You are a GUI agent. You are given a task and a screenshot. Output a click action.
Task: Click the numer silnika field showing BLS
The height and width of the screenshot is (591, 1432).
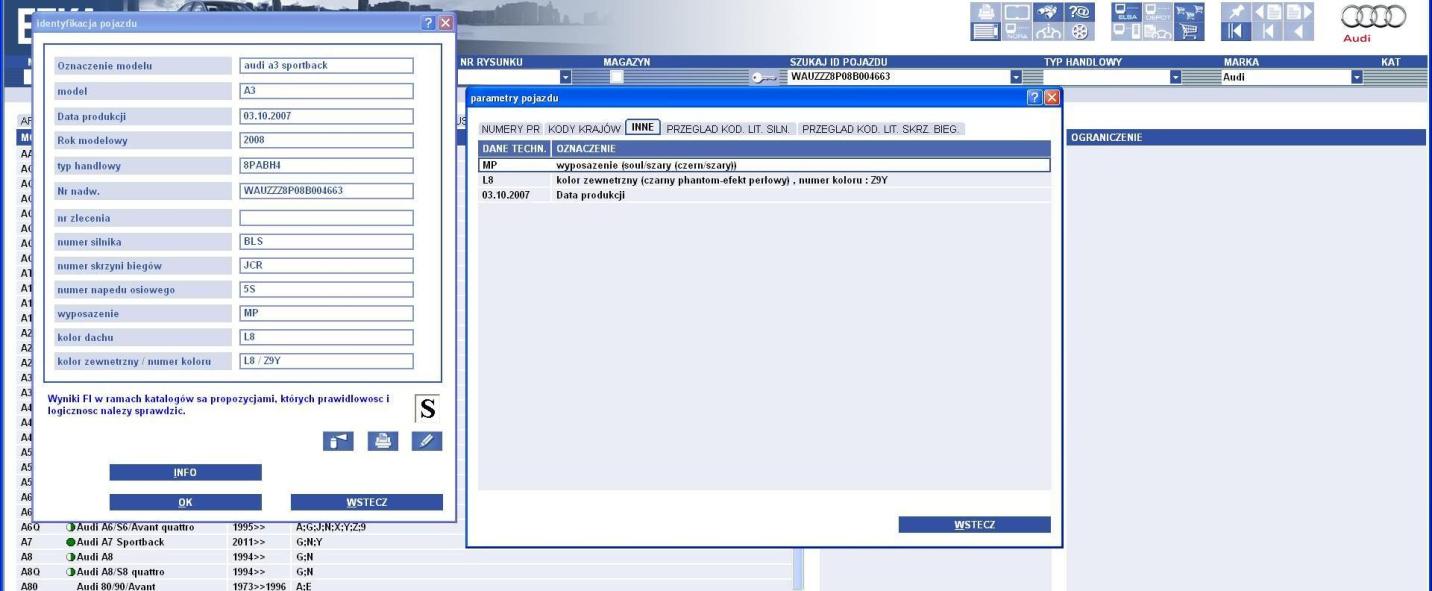[x=326, y=241]
